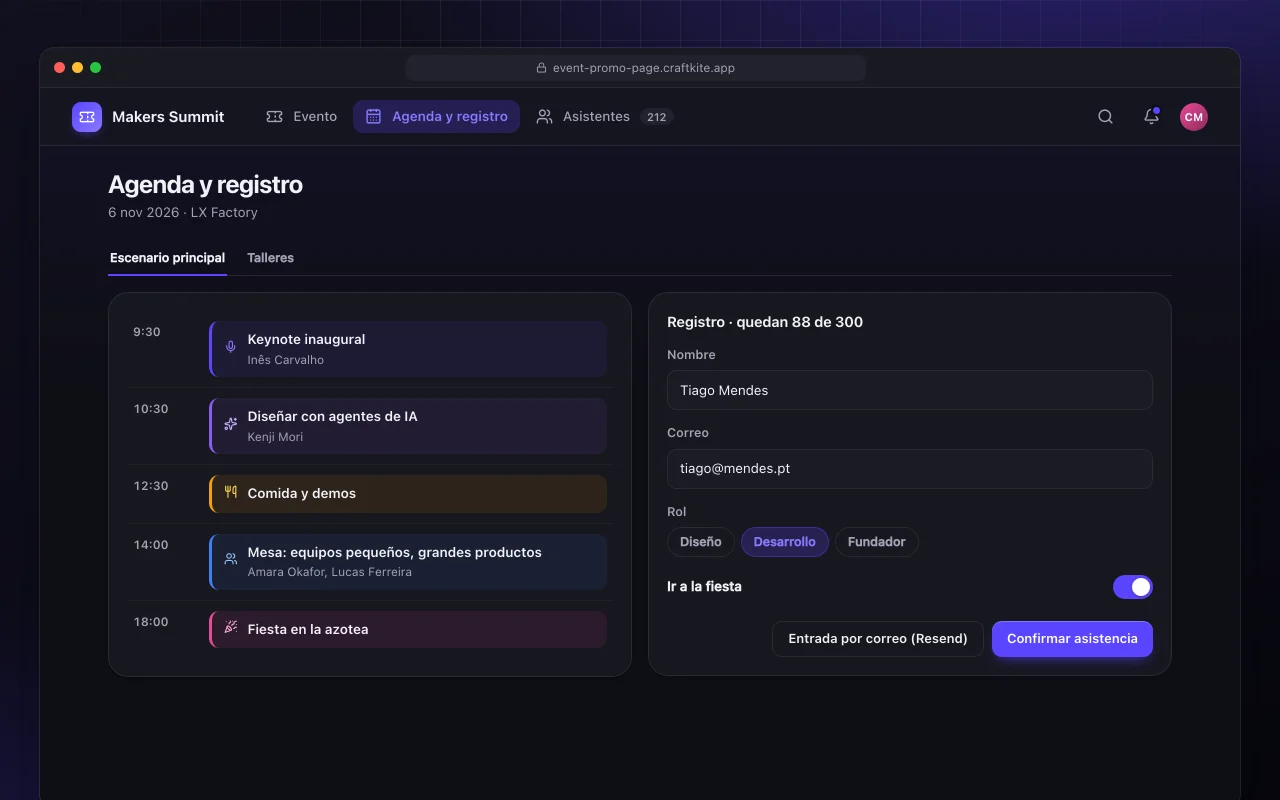The image size is (1280, 800).
Task: Select the Diseño role chip
Action: [700, 542]
